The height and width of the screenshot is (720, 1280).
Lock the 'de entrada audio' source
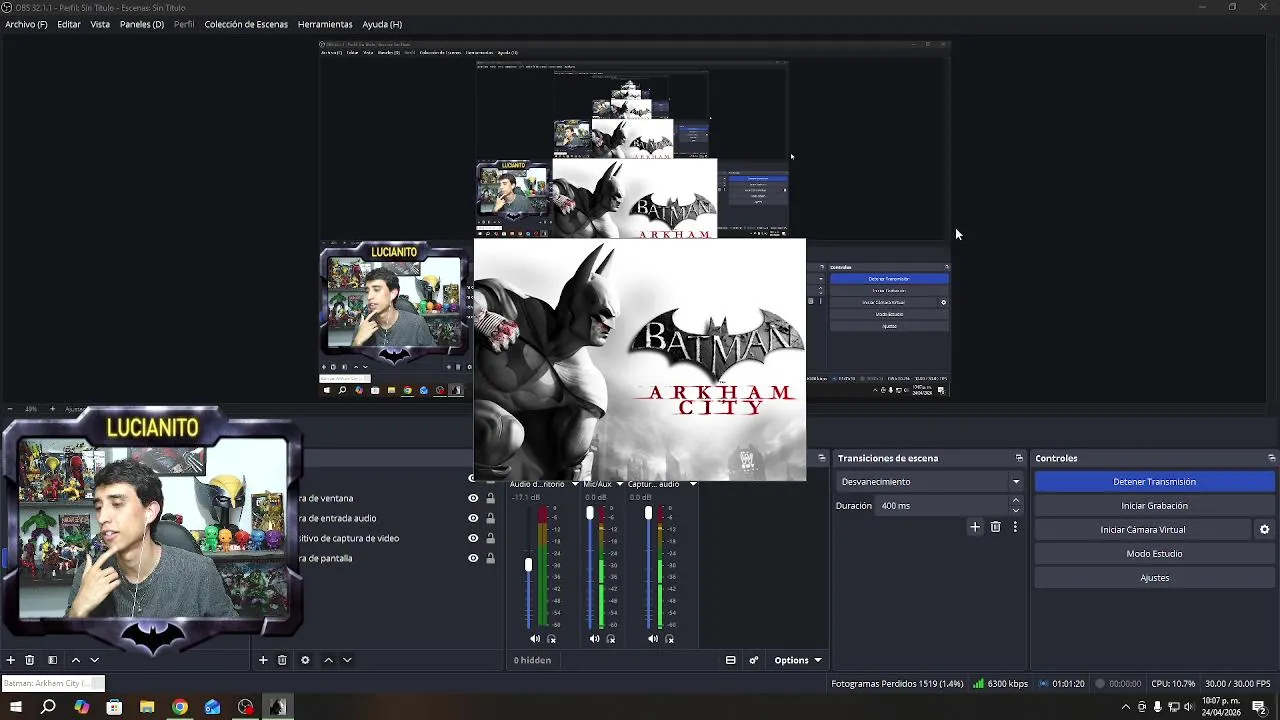click(x=490, y=518)
